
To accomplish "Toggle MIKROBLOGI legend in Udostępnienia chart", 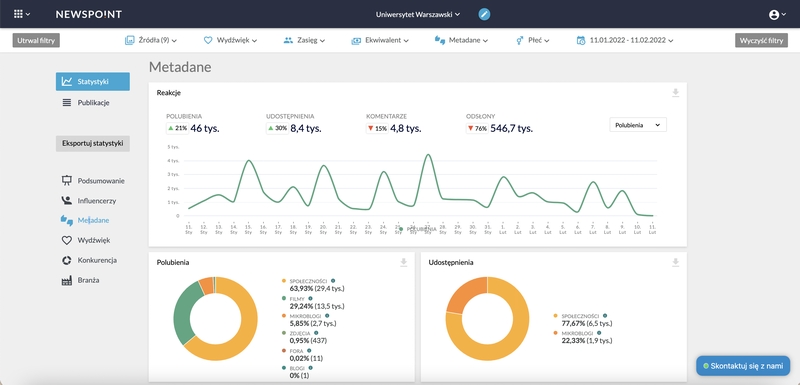I will coord(574,333).
